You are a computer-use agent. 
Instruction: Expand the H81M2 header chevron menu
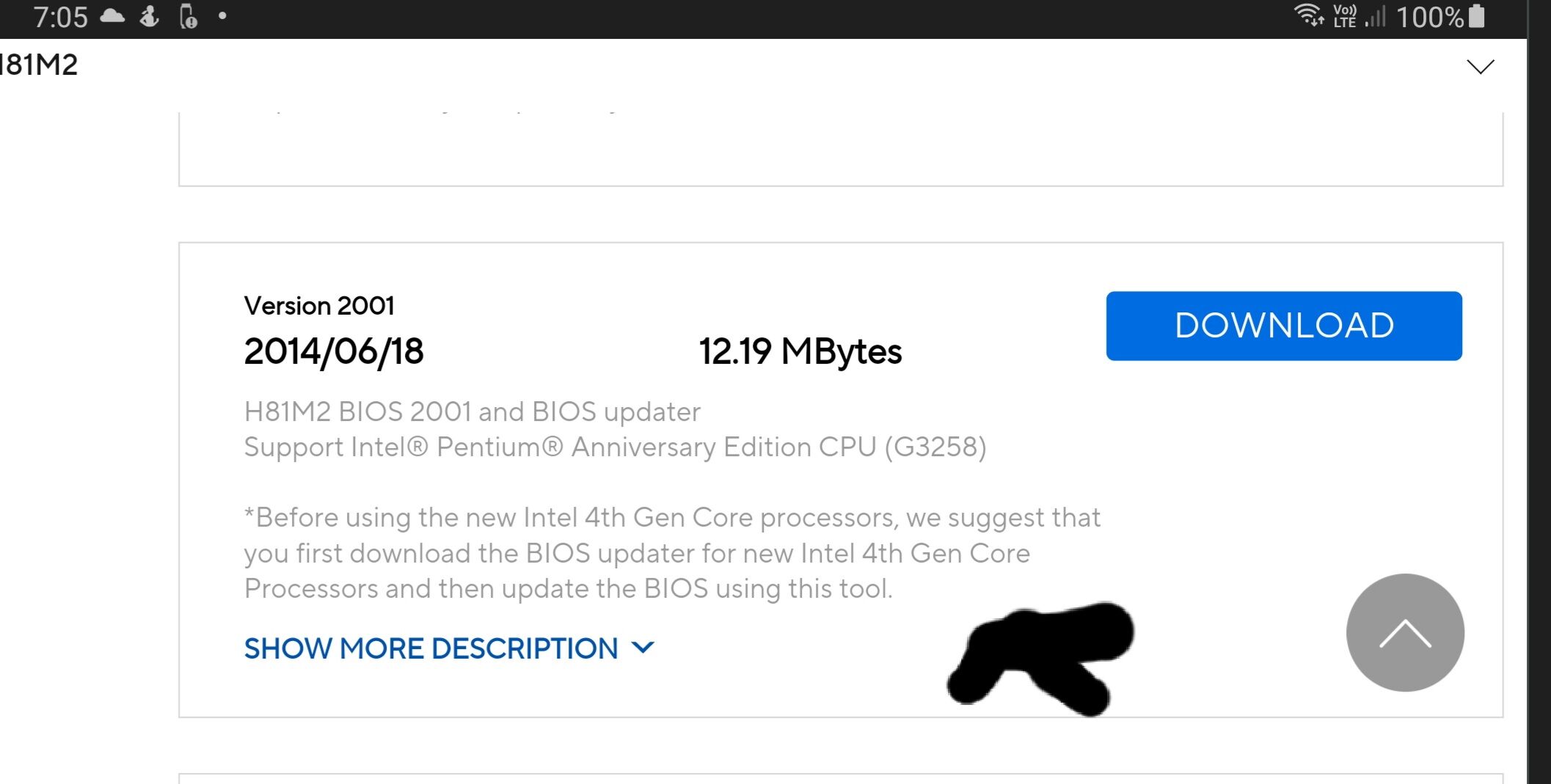pyautogui.click(x=1481, y=67)
